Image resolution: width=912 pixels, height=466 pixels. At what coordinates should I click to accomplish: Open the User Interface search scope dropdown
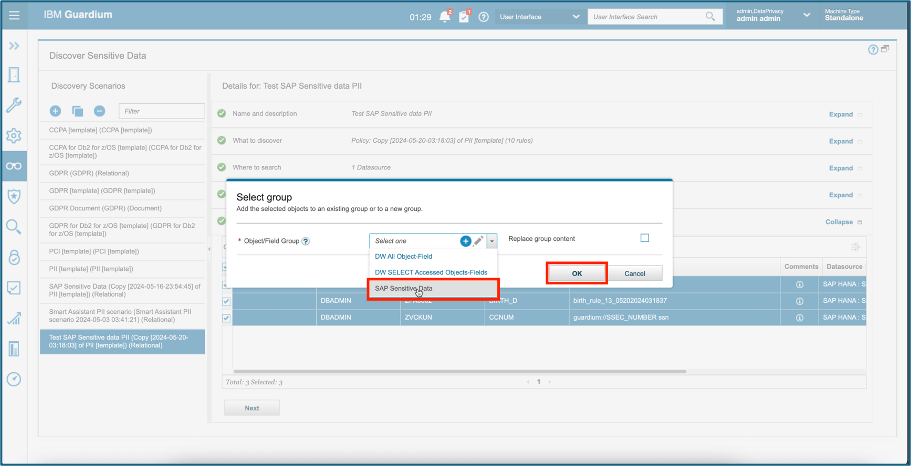[x=540, y=16]
